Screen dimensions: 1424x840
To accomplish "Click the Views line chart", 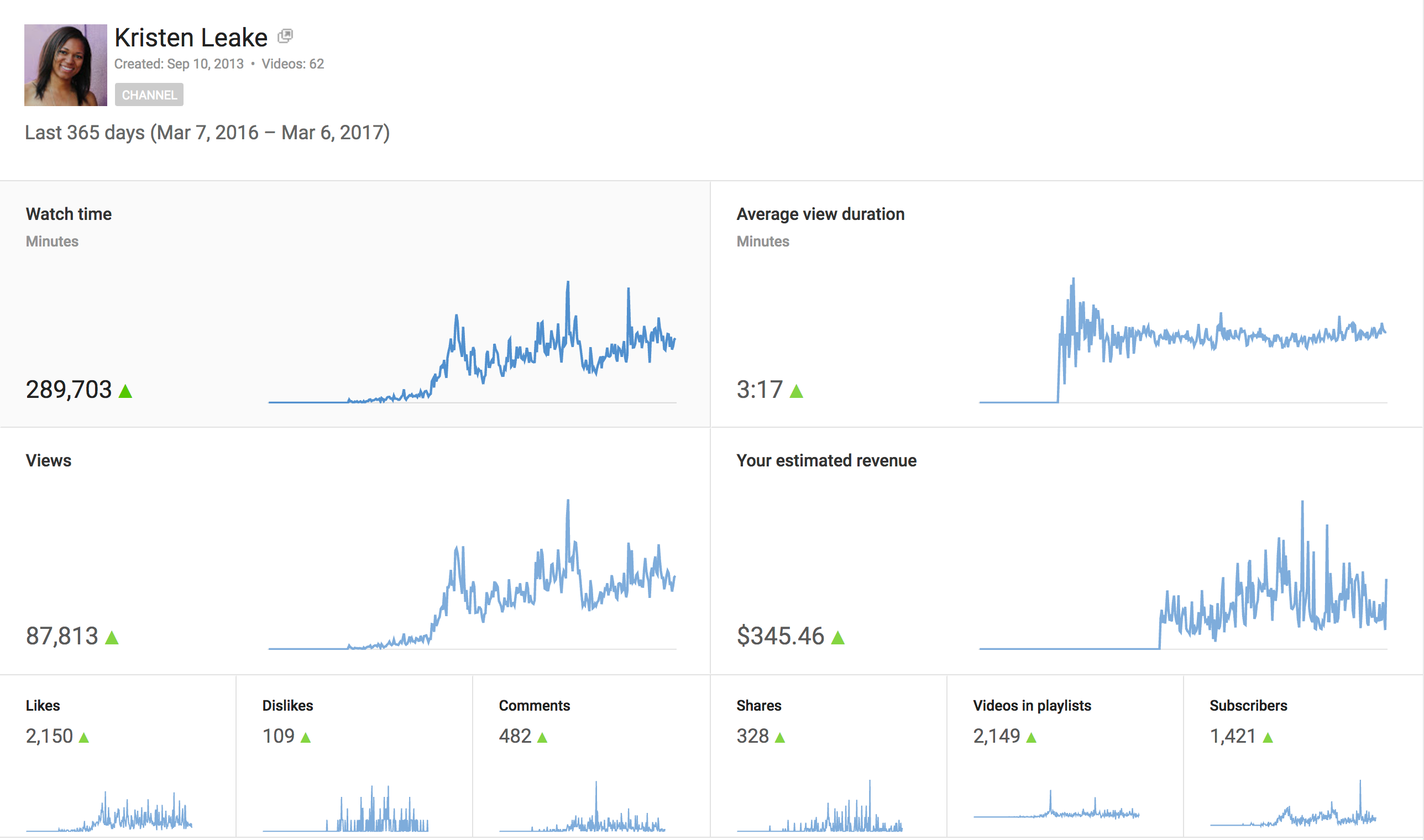I will point(472,574).
